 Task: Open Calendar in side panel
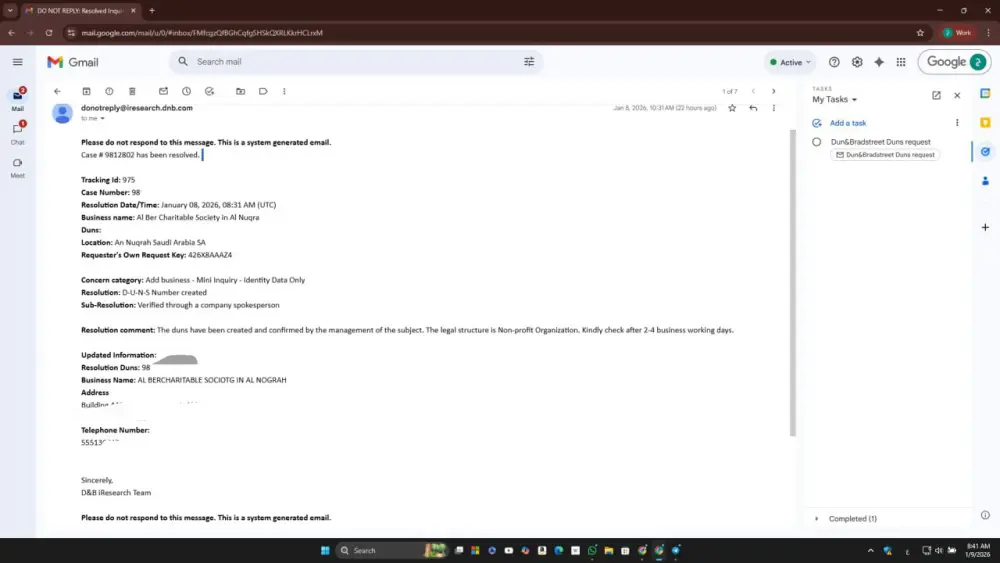(985, 93)
